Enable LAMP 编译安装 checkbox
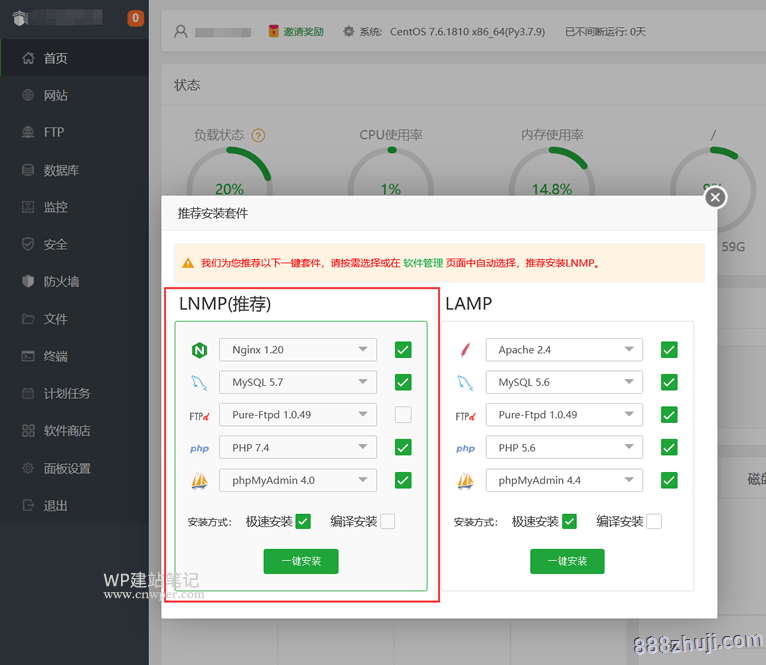This screenshot has width=766, height=665. pos(654,522)
